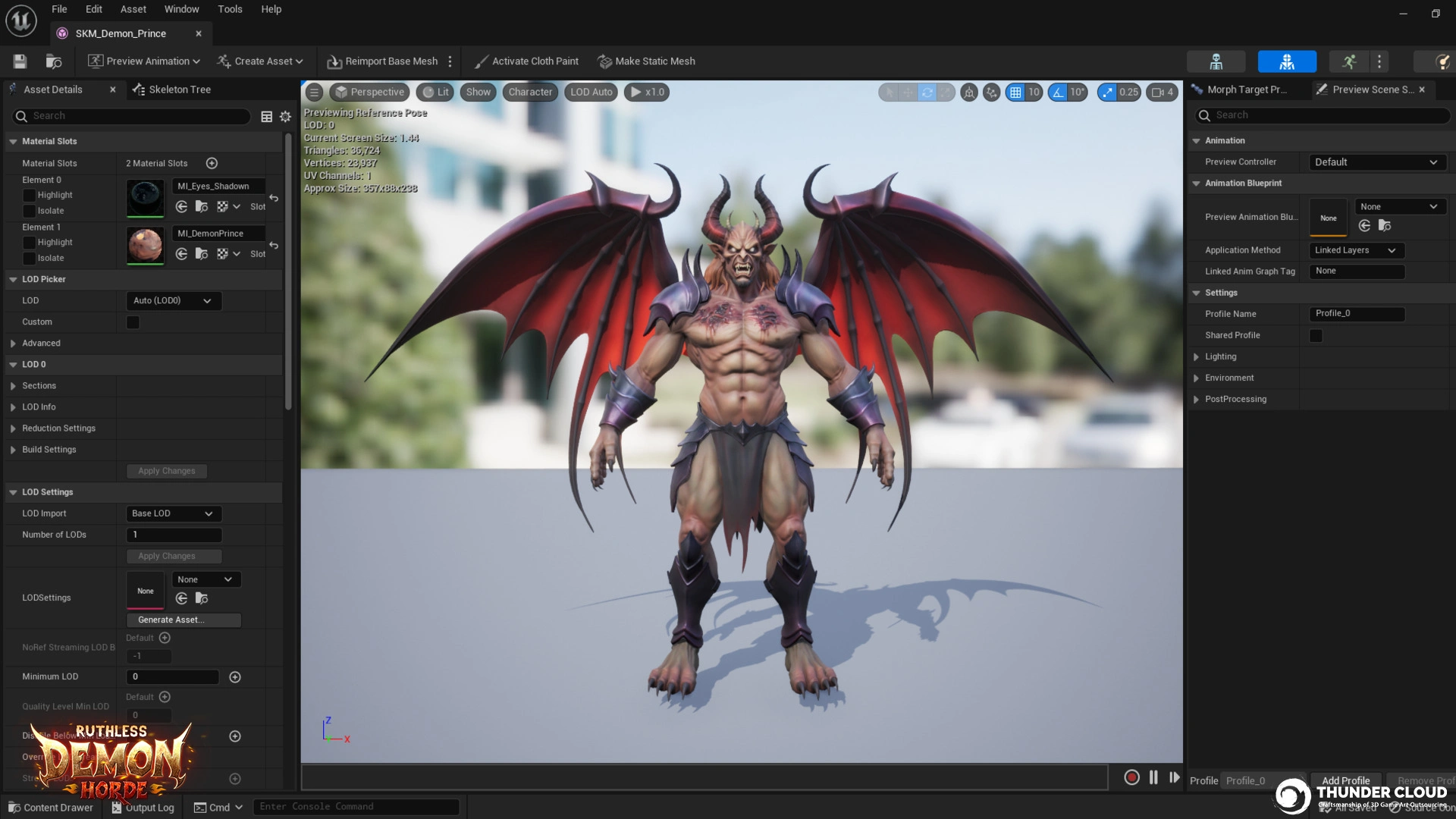Open the LOD Auto (LOD0) dropdown

174,301
